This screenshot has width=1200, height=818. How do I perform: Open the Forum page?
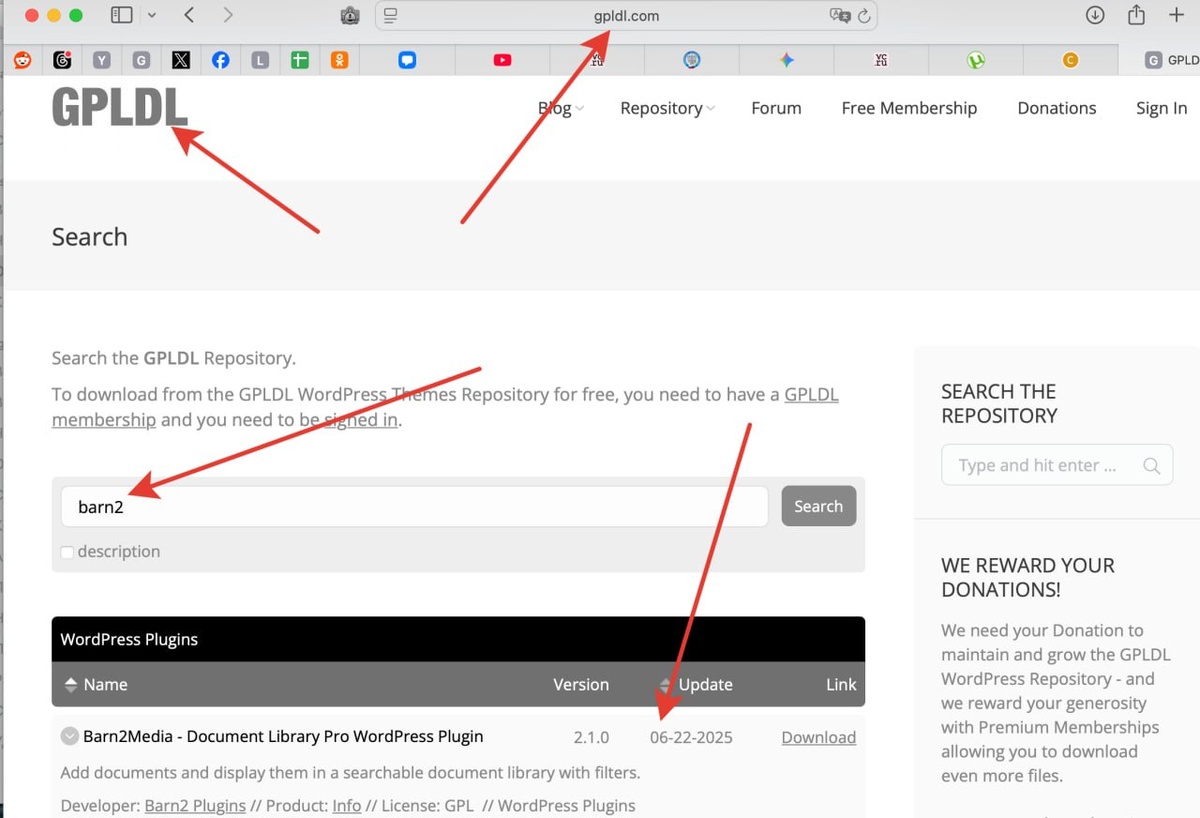[776, 108]
